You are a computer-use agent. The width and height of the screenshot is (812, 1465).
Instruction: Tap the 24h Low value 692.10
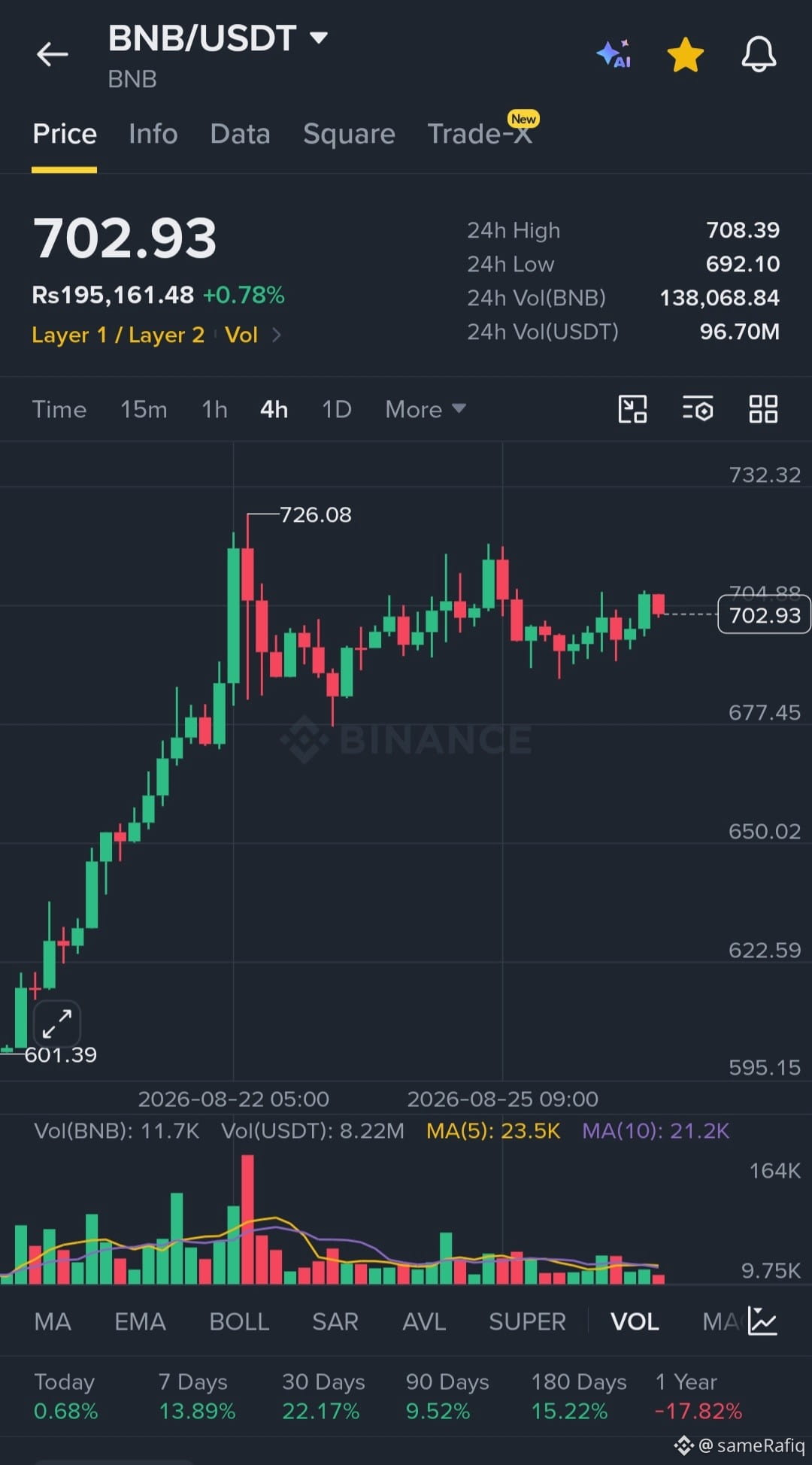[743, 264]
